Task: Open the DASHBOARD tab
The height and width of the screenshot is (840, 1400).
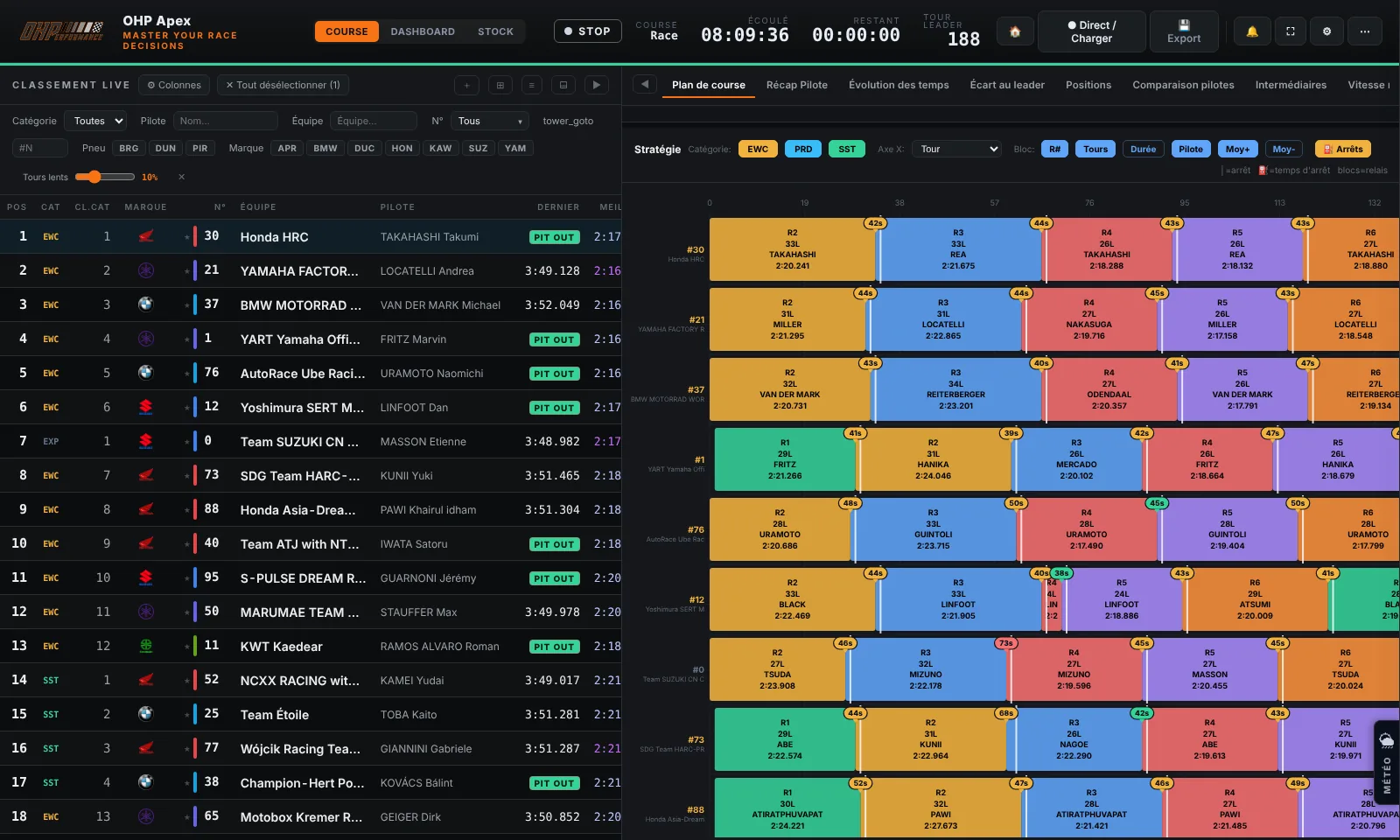Action: [x=423, y=31]
